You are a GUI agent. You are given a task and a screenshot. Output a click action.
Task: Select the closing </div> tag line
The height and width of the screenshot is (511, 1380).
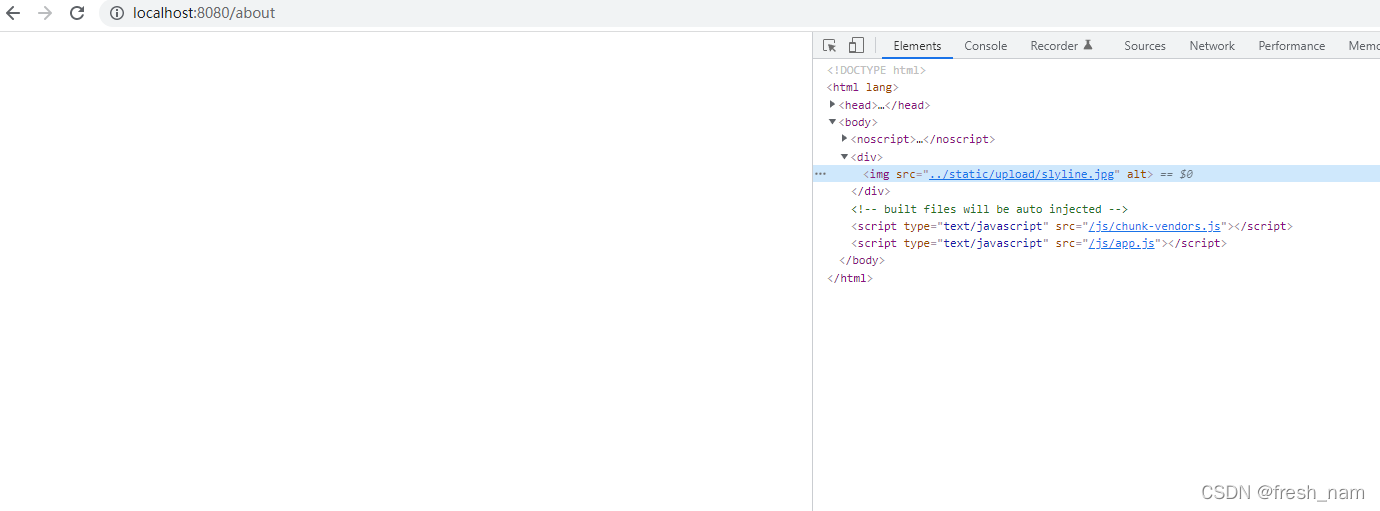(x=870, y=191)
